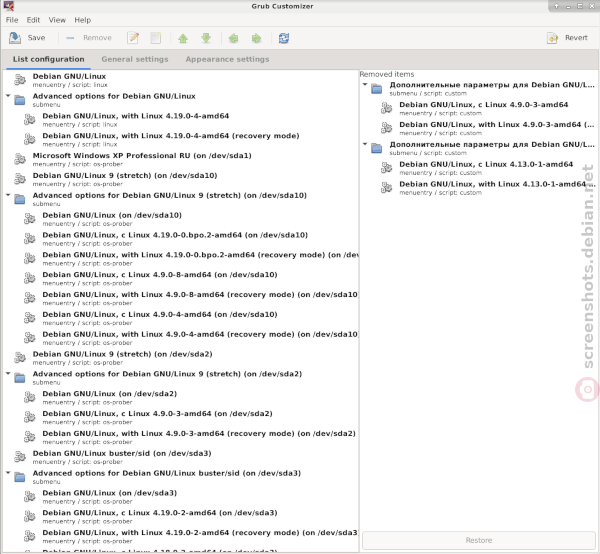The width and height of the screenshot is (600, 554).
Task: Switch to General settings tab
Action: click(135, 59)
